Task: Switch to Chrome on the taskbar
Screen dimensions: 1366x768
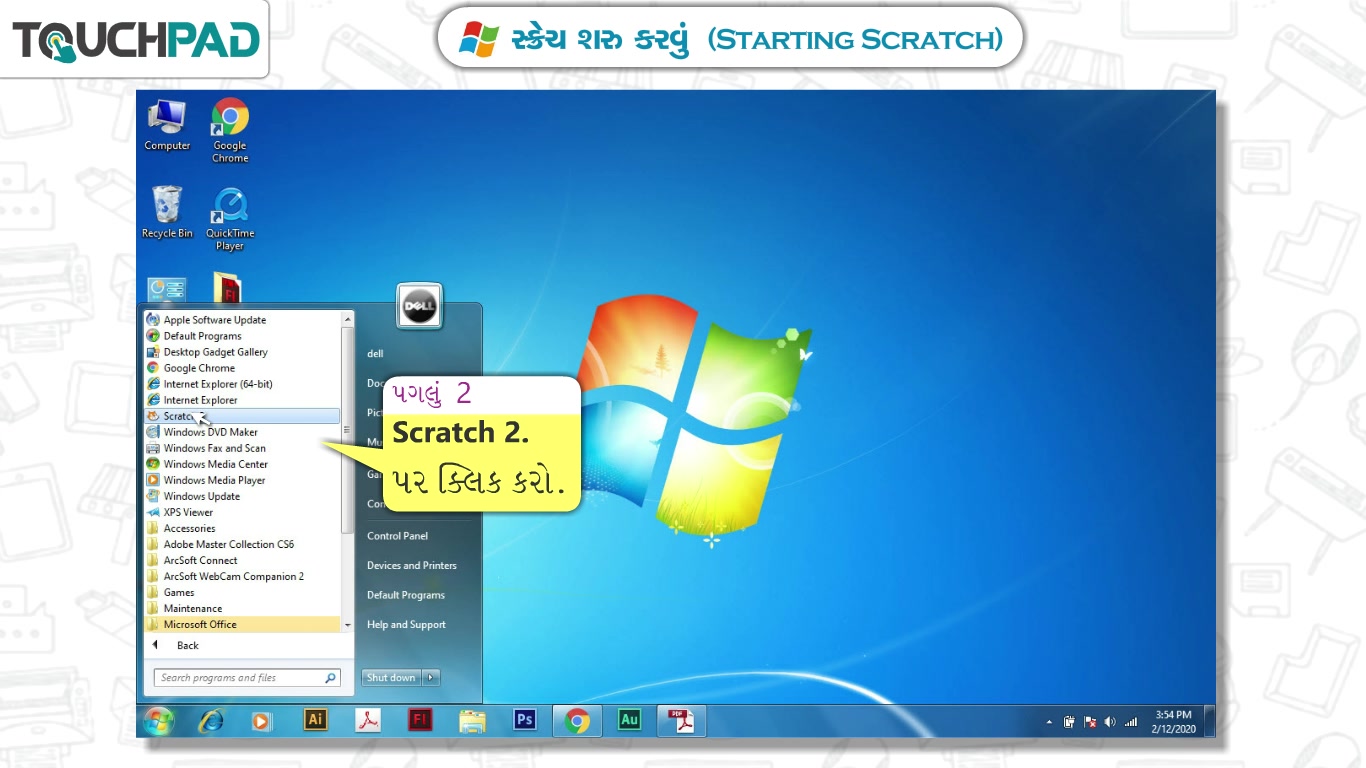Action: point(577,720)
